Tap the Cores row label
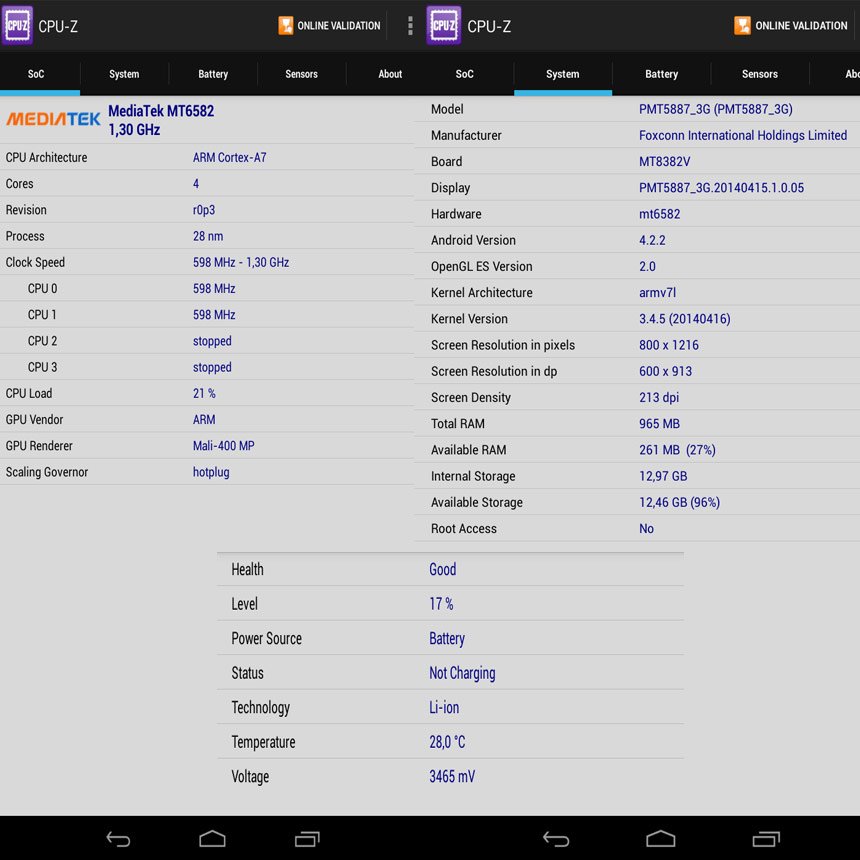Viewport: 860px width, 860px height. 19,184
